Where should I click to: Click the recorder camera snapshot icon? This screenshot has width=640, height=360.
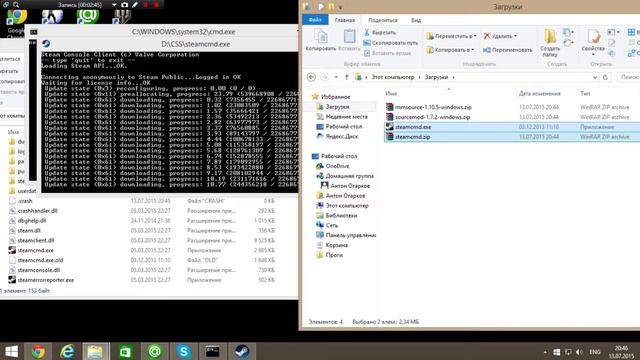click(124, 5)
